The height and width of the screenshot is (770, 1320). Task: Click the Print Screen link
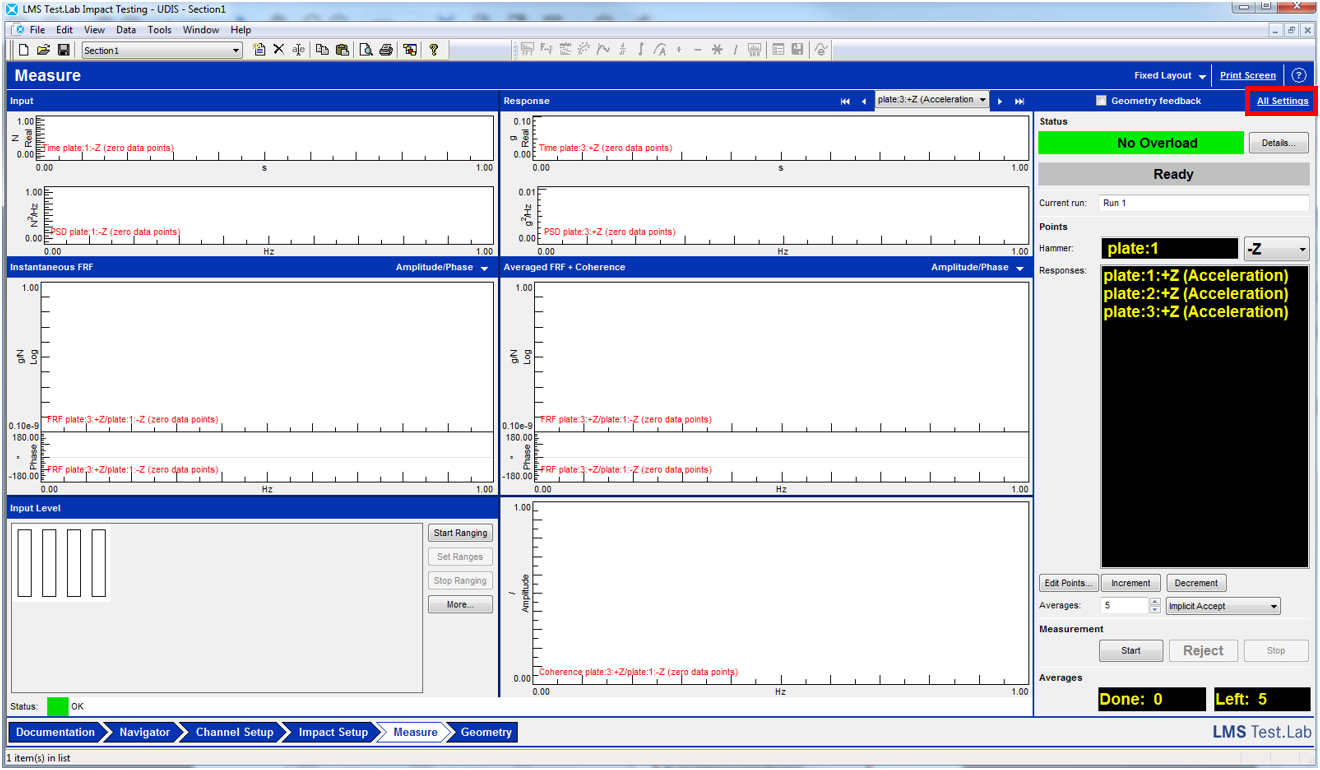(x=1248, y=76)
